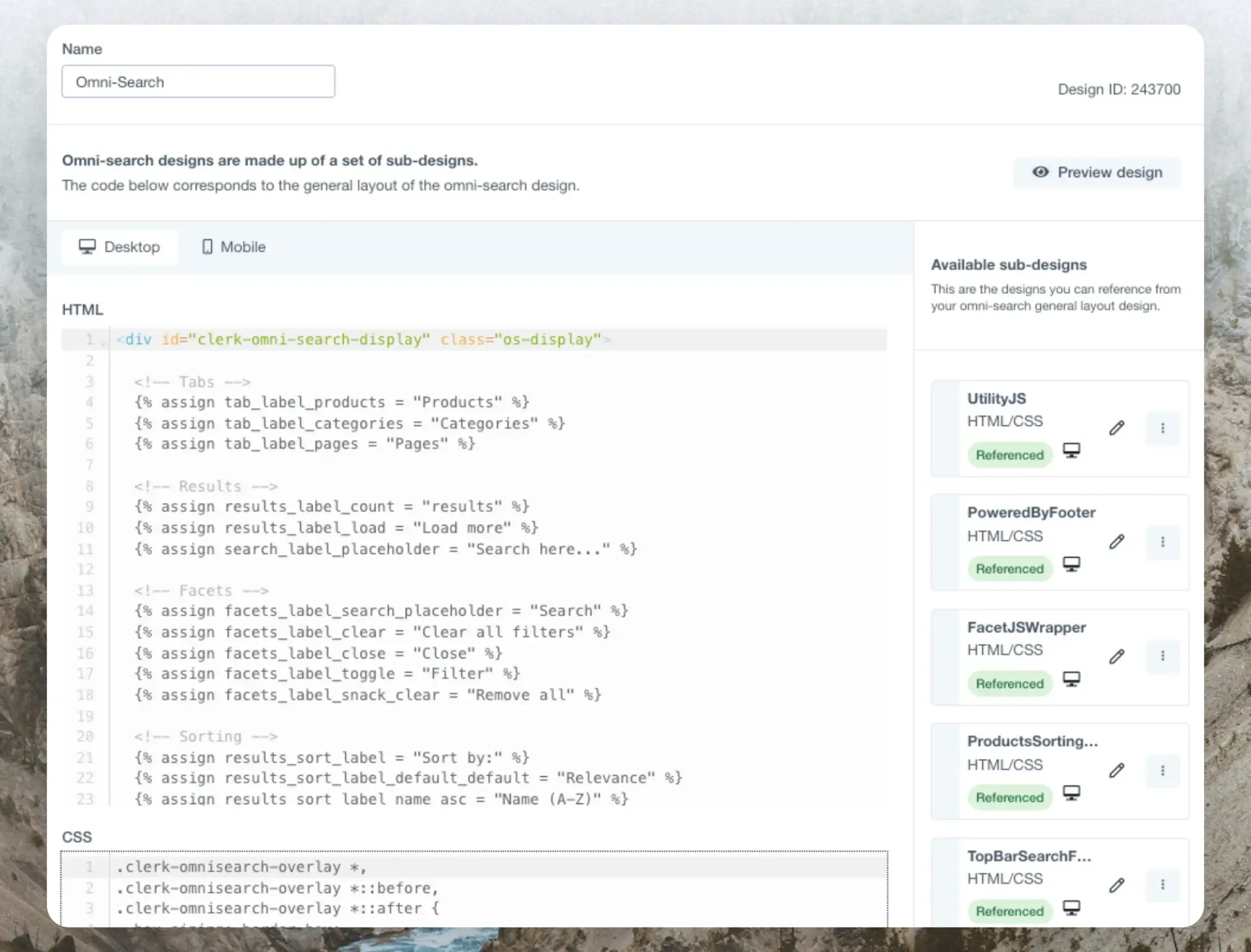Select the ProductsSorting... sub-design title
The image size is (1251, 952).
click(x=1032, y=741)
